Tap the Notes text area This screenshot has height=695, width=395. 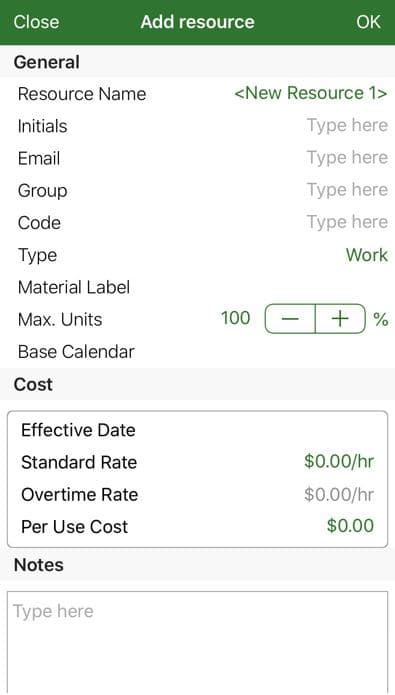pos(197,643)
